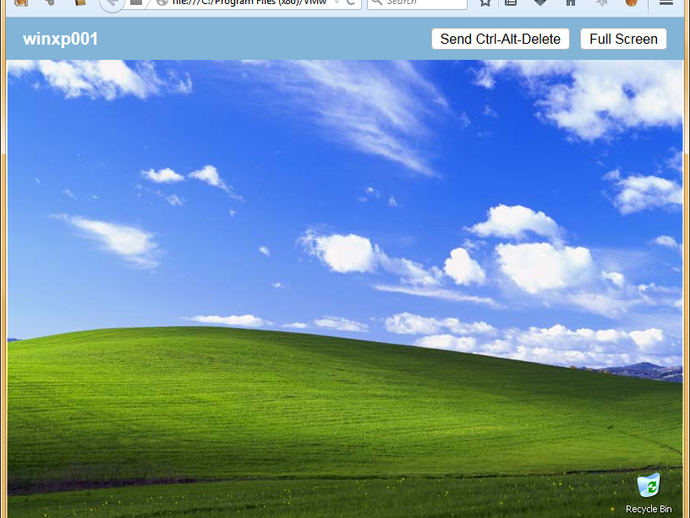Open the browser hamburger menu
Screen dimensions: 690x518
(x=666, y=3)
